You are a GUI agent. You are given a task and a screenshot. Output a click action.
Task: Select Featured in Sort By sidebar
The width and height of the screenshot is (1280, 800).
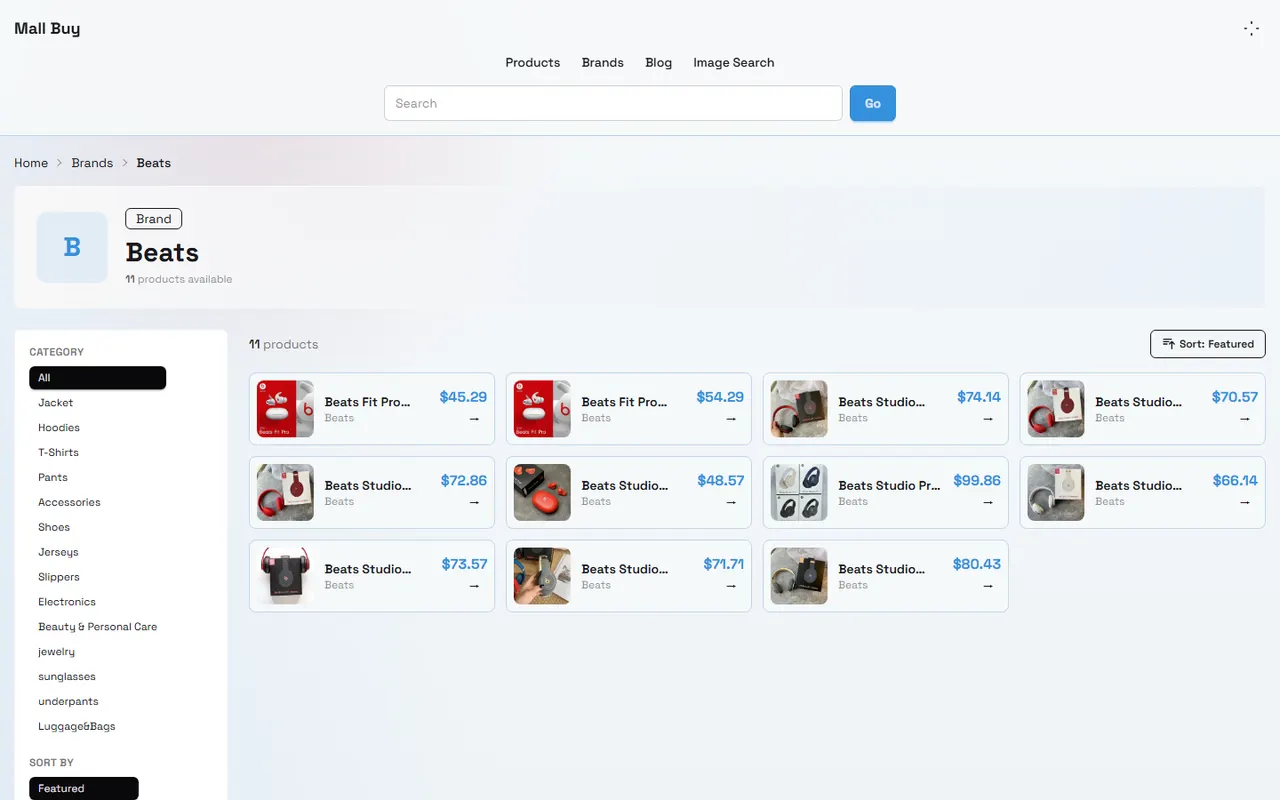pos(84,788)
